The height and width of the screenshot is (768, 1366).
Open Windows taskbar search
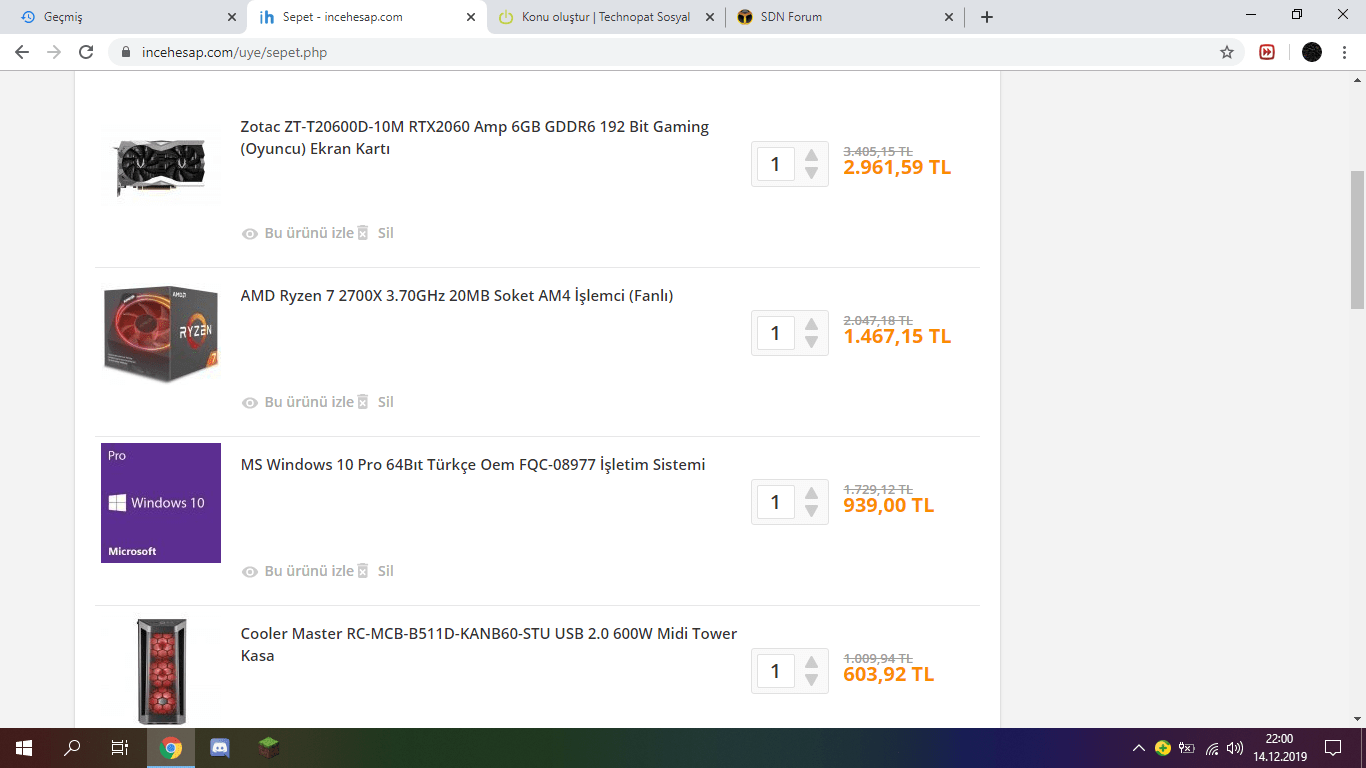(72, 748)
